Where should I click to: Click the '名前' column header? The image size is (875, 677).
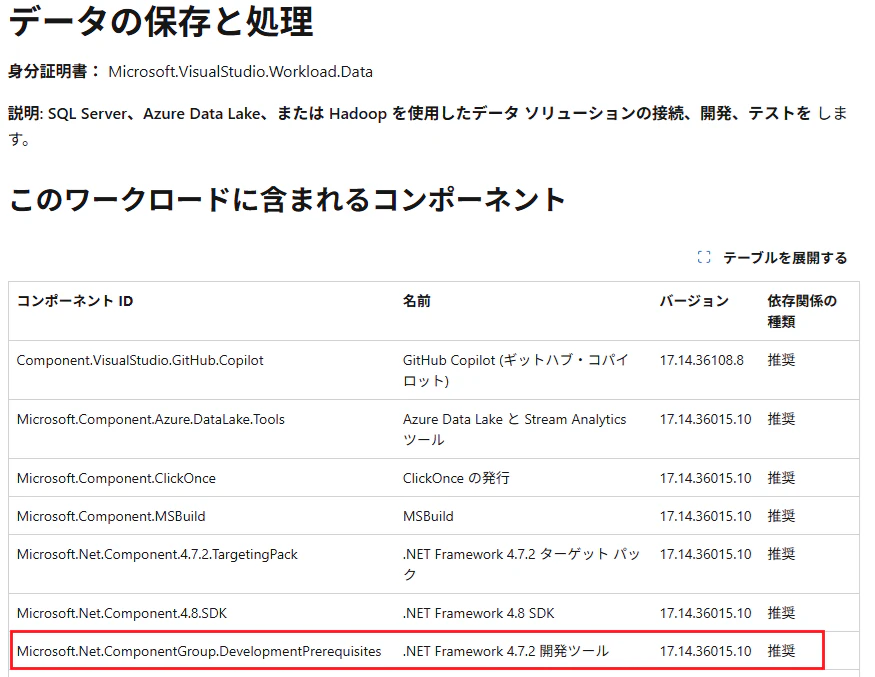[x=417, y=301]
